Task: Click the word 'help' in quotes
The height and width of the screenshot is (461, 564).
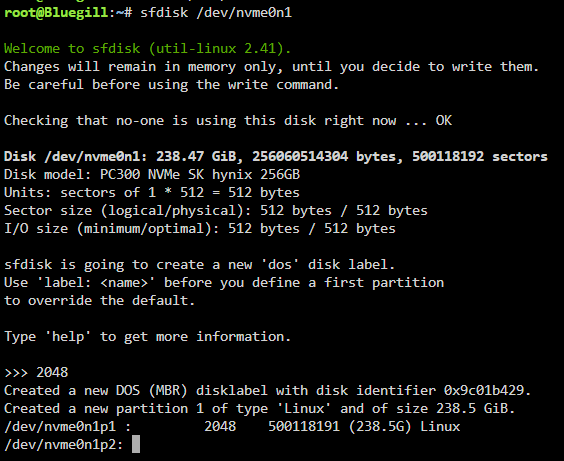Action: coord(68,337)
